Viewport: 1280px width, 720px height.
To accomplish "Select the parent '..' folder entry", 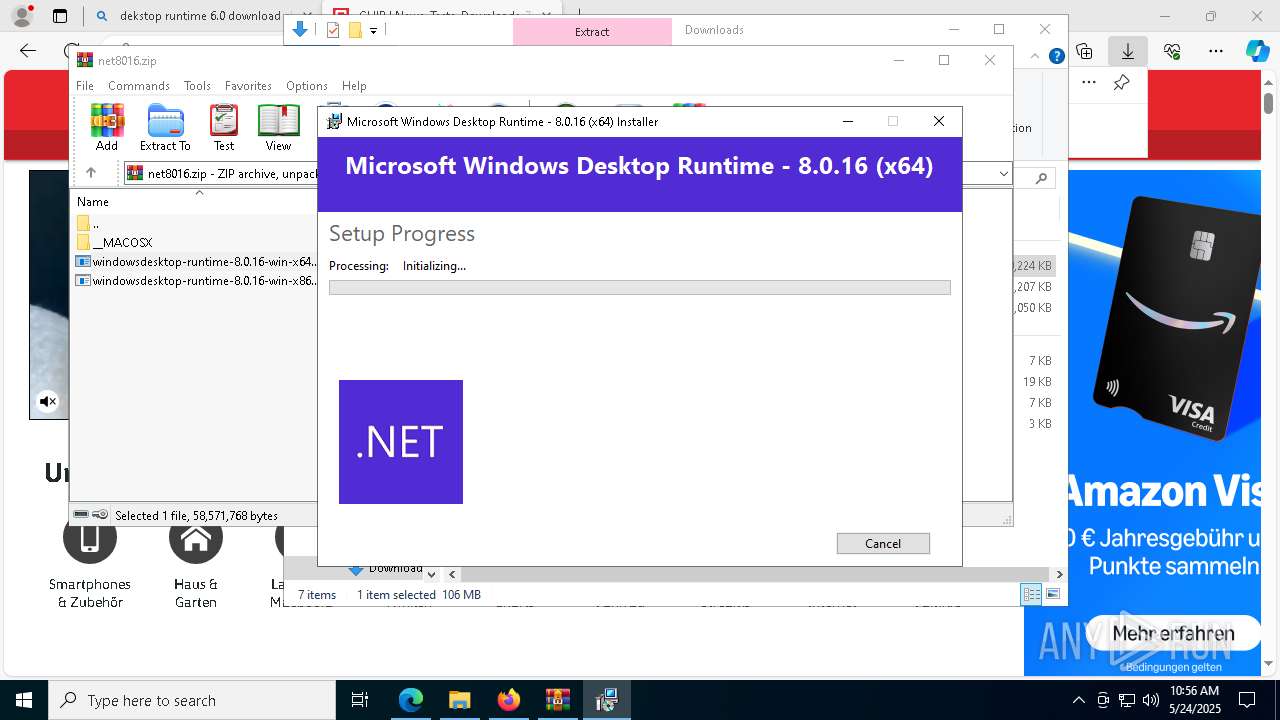I will pos(88,223).
